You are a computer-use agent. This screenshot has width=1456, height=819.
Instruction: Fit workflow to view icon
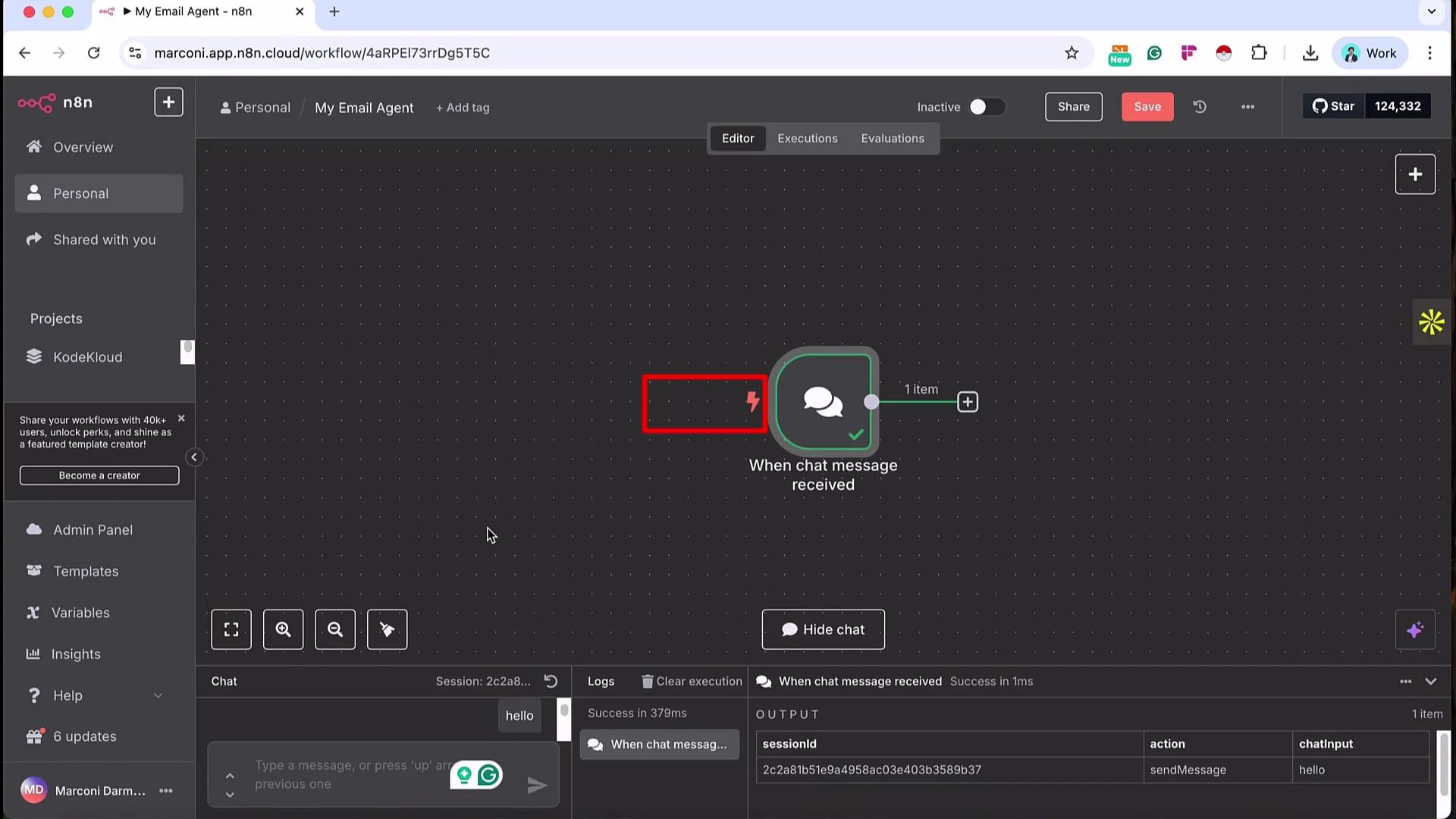click(x=231, y=629)
